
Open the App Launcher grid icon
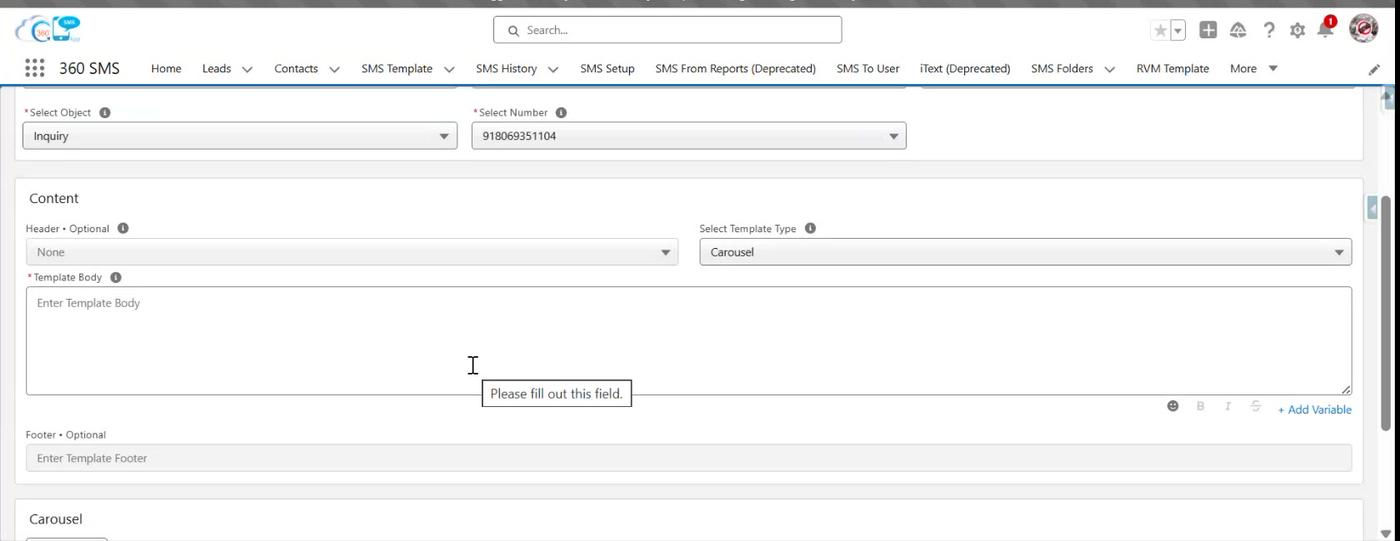click(34, 68)
